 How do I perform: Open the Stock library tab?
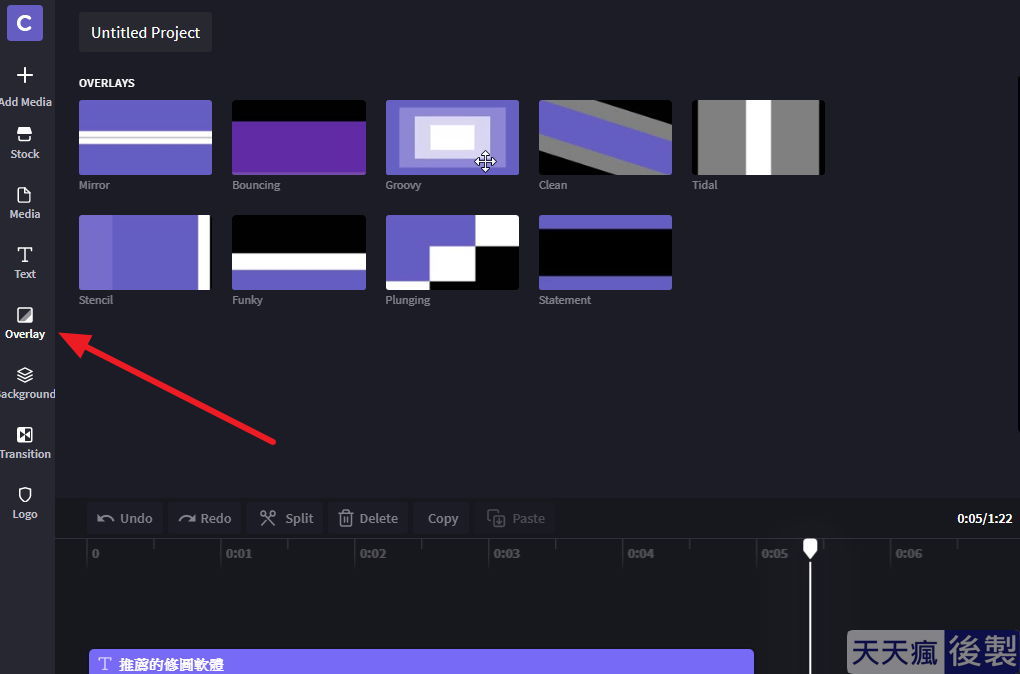pos(25,144)
